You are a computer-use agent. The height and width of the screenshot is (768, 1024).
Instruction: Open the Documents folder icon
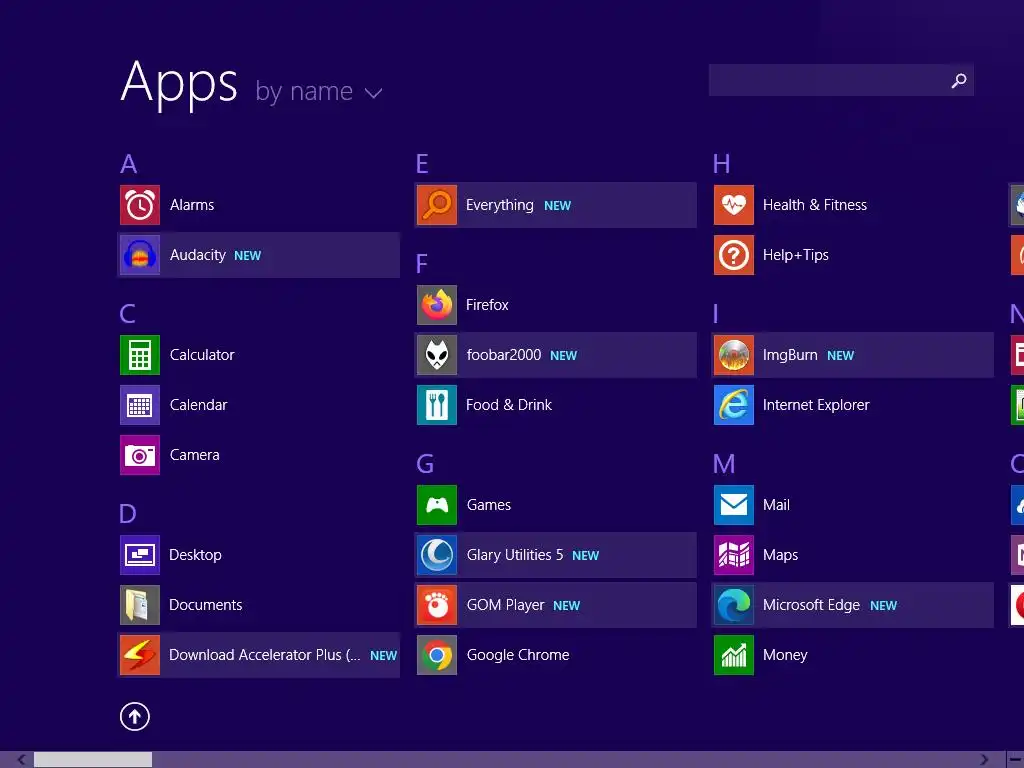(140, 605)
